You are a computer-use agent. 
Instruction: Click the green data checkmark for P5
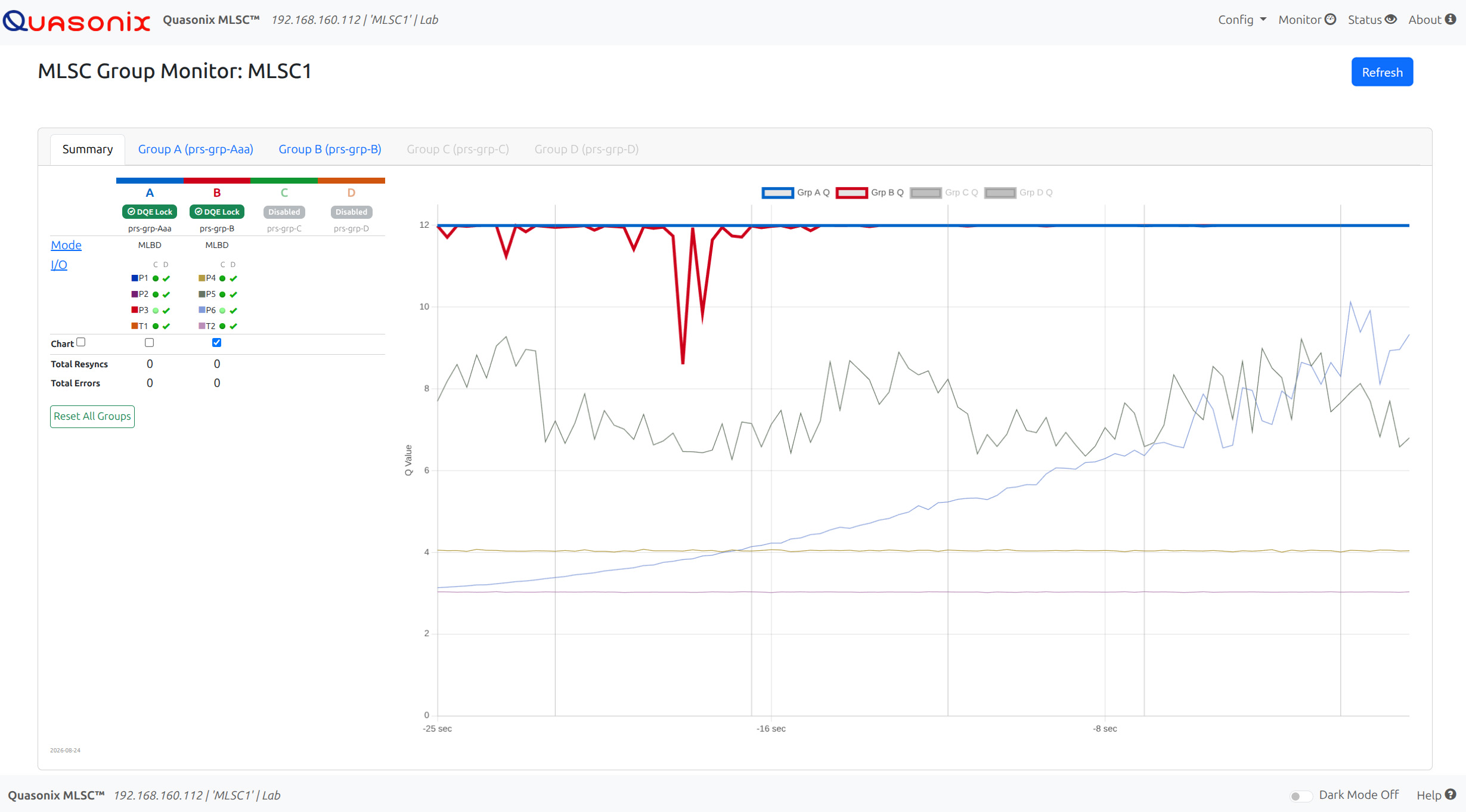234,295
